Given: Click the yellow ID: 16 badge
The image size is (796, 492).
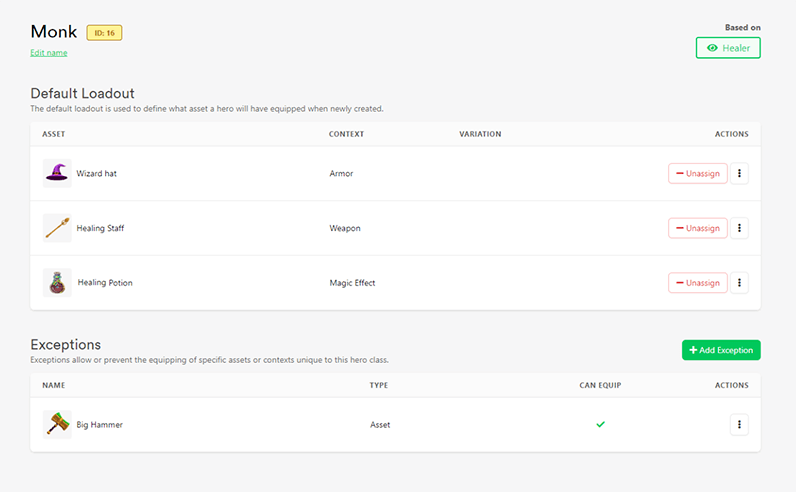Looking at the screenshot, I should [x=104, y=32].
